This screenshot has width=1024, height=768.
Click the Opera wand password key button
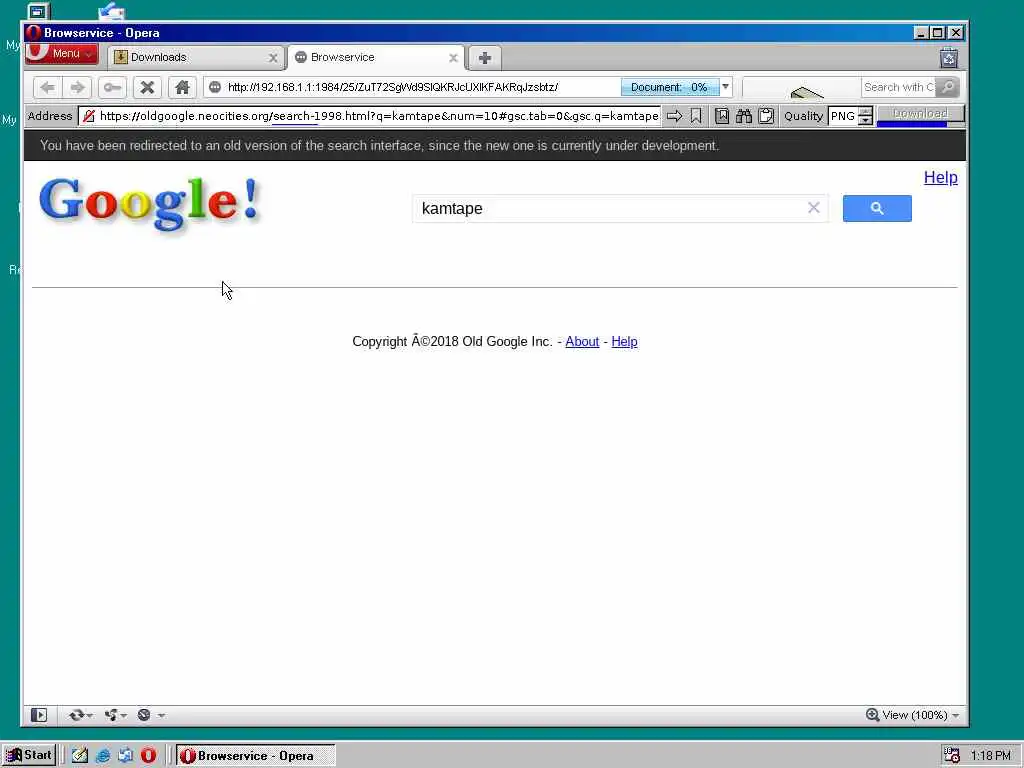point(112,87)
